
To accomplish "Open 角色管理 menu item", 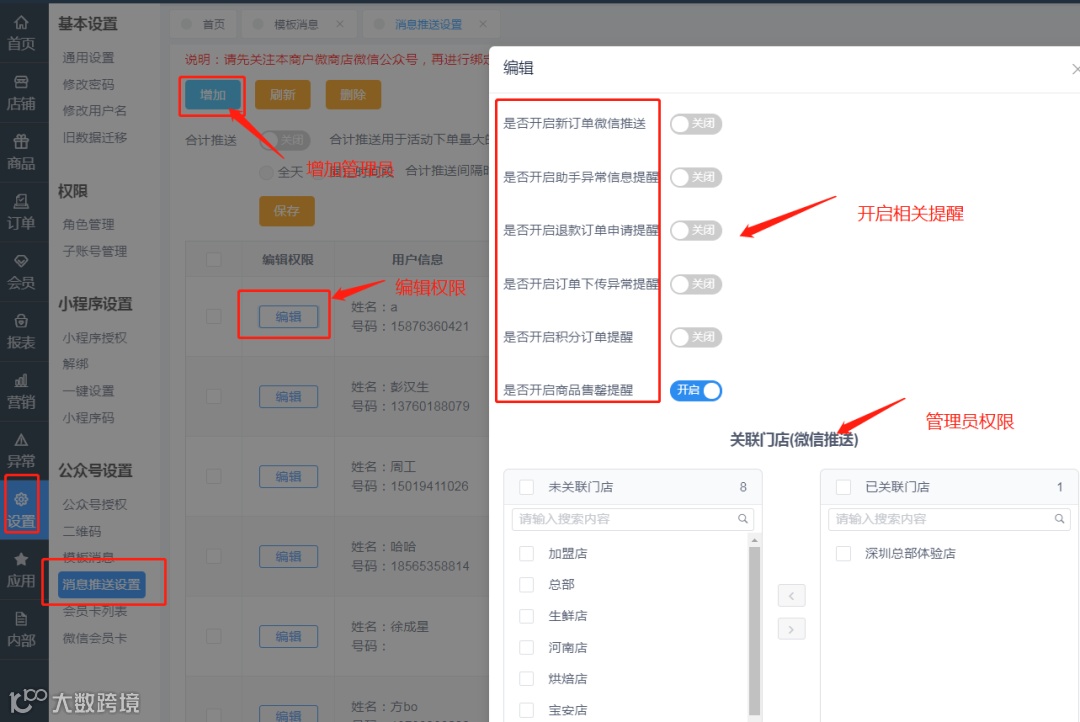I will tap(88, 225).
